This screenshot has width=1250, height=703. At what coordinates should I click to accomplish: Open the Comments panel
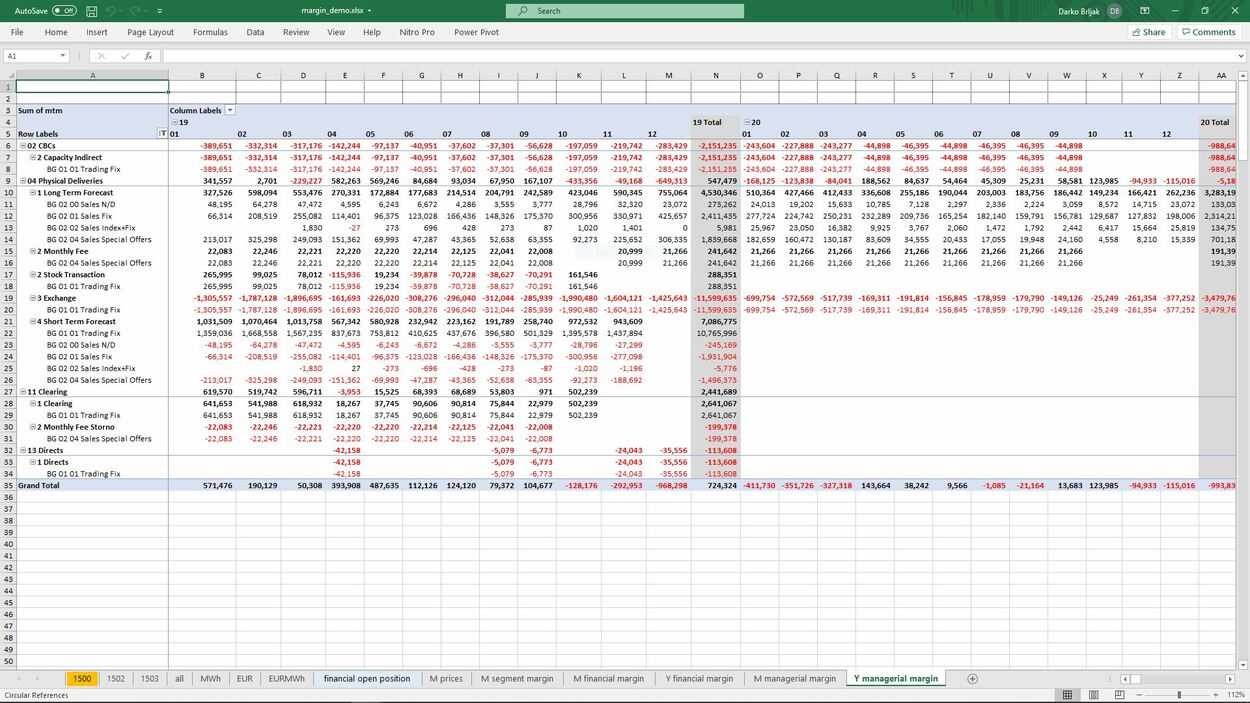tap(1209, 31)
